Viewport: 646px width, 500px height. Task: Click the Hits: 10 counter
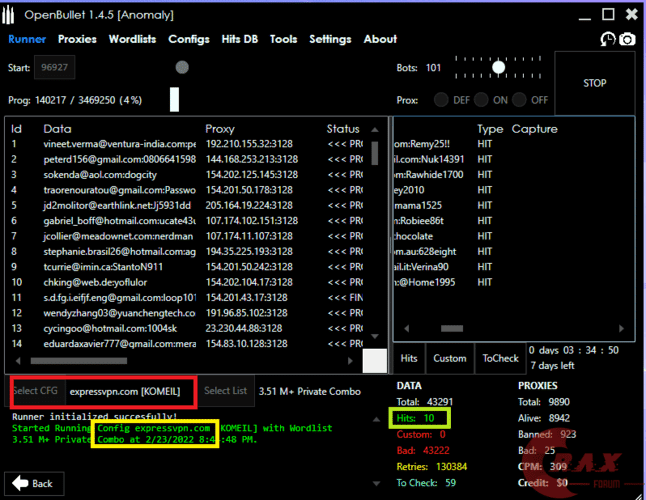[x=415, y=418]
